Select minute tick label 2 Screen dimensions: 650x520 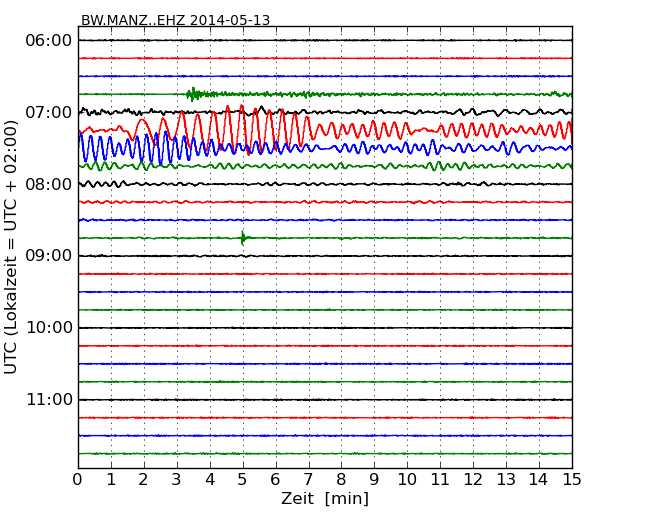point(144,480)
